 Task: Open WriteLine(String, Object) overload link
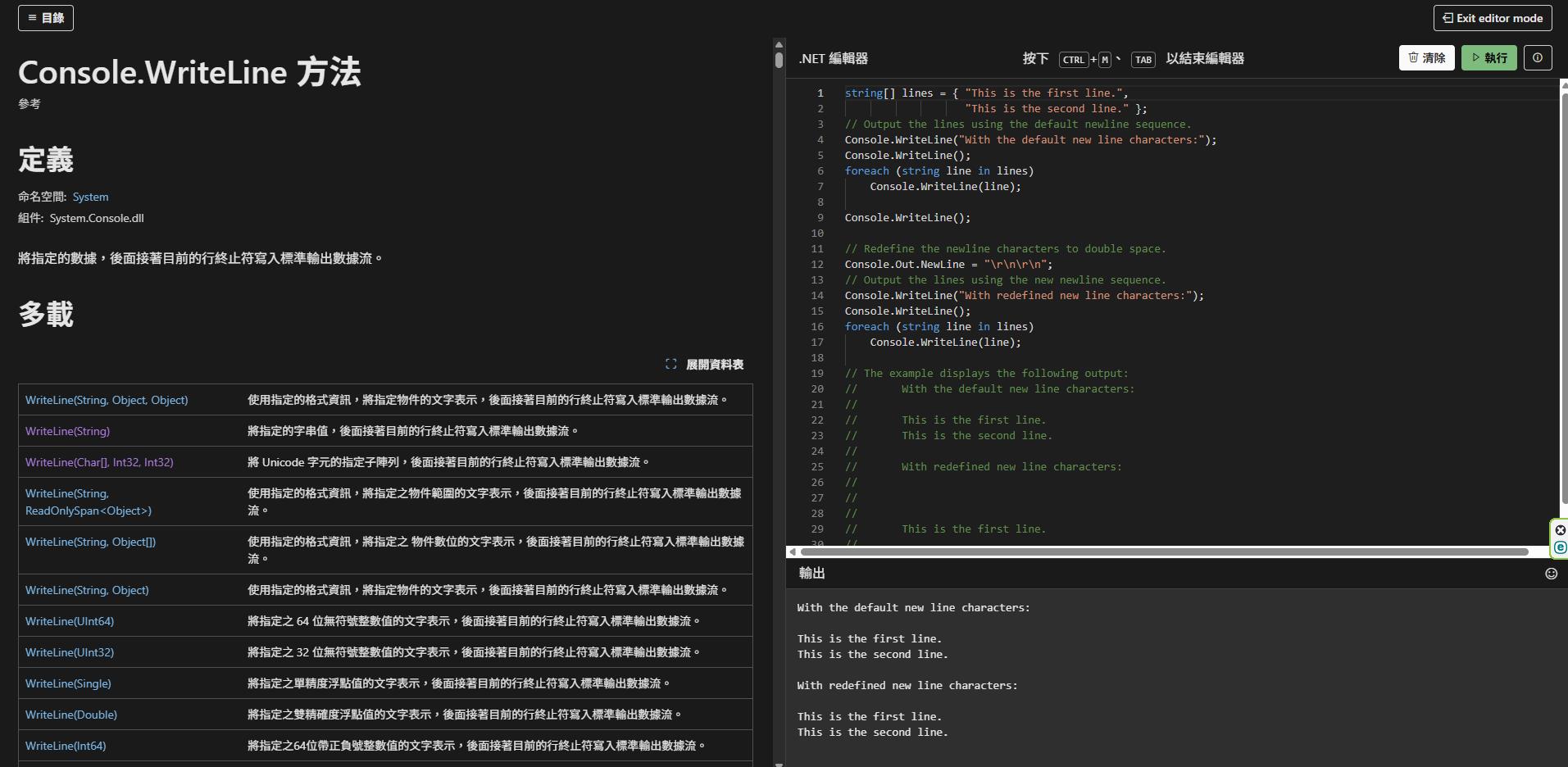coord(87,590)
